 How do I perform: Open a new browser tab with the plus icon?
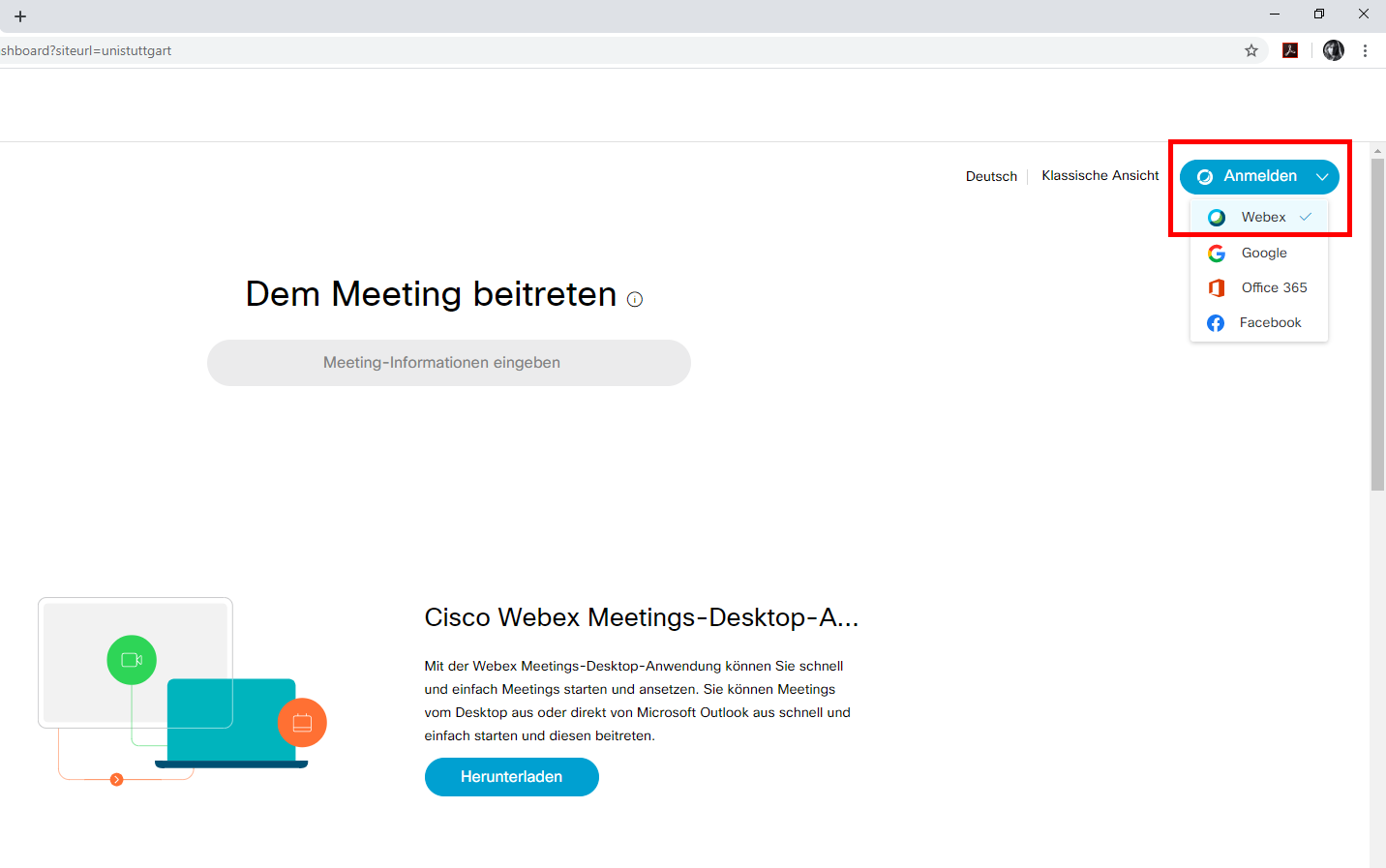click(x=20, y=16)
